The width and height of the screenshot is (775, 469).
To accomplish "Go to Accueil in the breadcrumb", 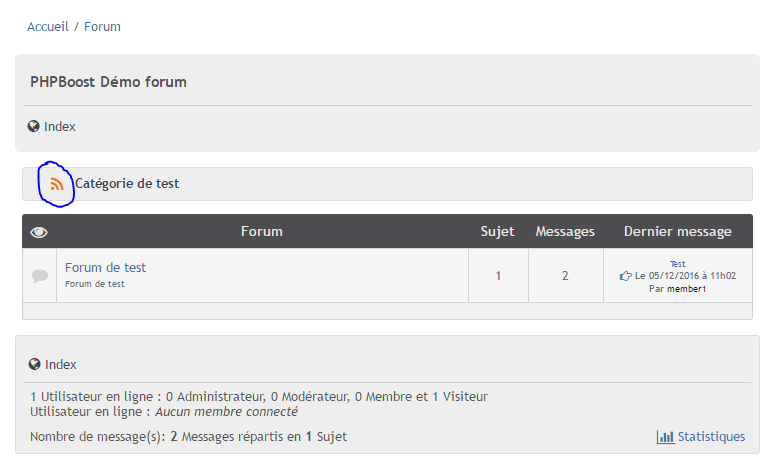I will [48, 27].
